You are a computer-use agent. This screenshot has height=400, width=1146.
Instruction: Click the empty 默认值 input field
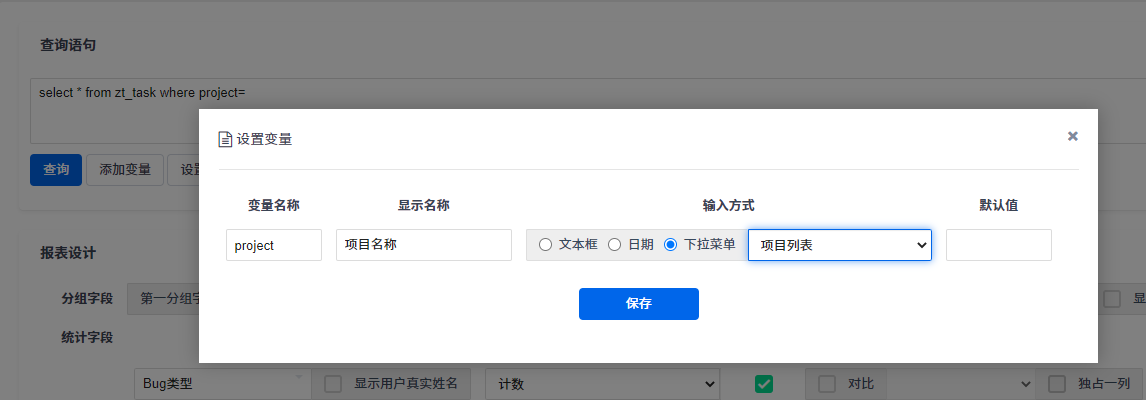(x=998, y=245)
